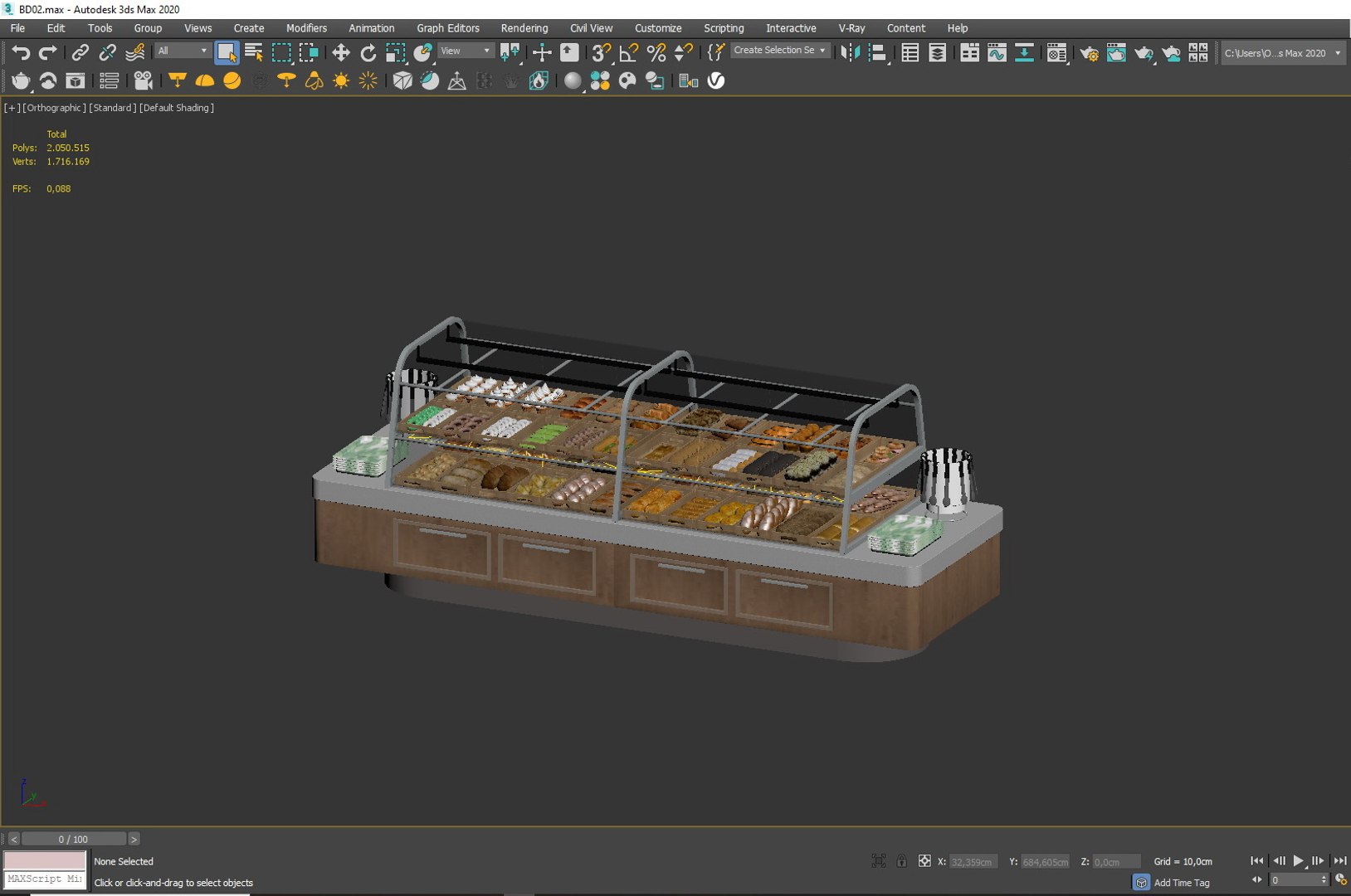Click the Unlink Selection icon
Viewport: 1351px width, 896px height.
(x=107, y=53)
